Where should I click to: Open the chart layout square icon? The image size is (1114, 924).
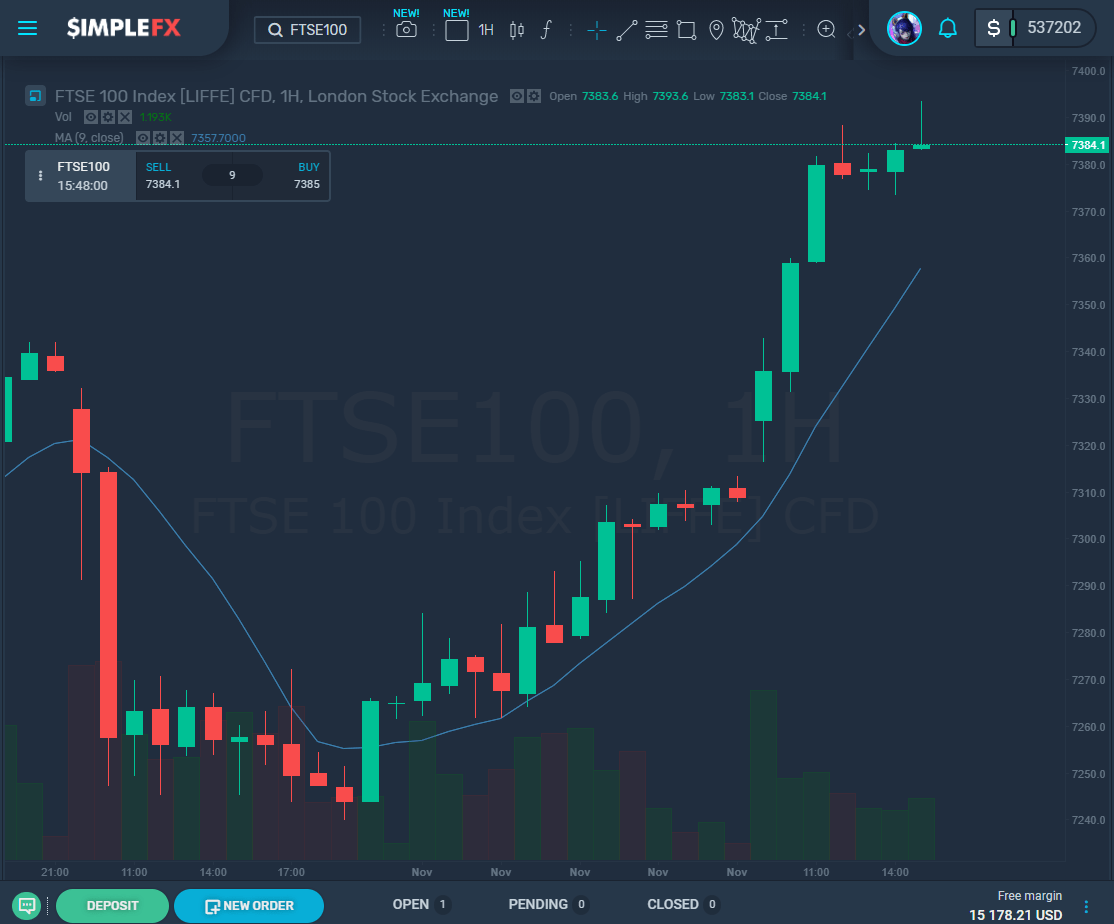[456, 30]
